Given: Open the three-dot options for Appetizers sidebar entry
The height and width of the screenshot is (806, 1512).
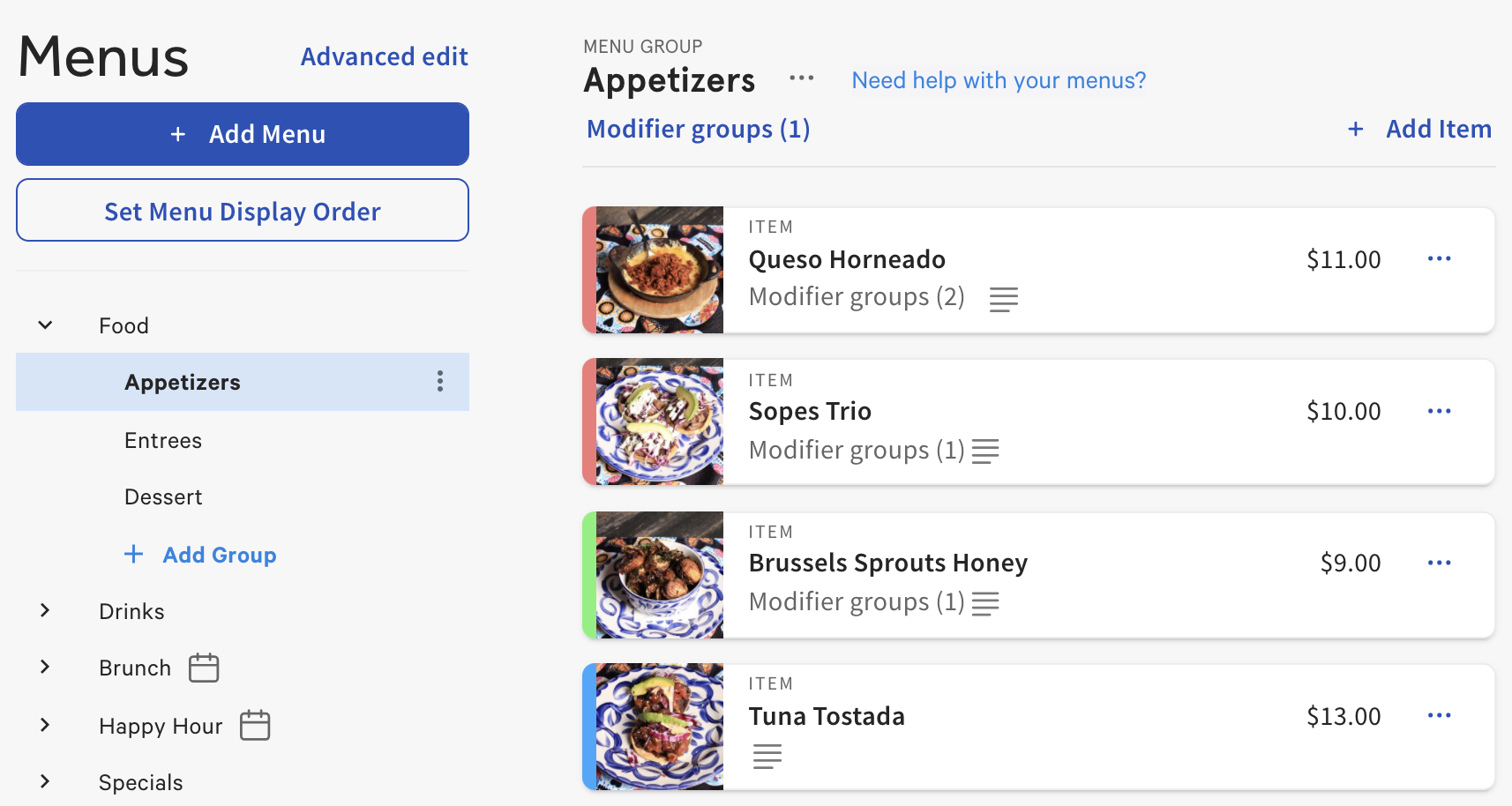Looking at the screenshot, I should pyautogui.click(x=439, y=381).
